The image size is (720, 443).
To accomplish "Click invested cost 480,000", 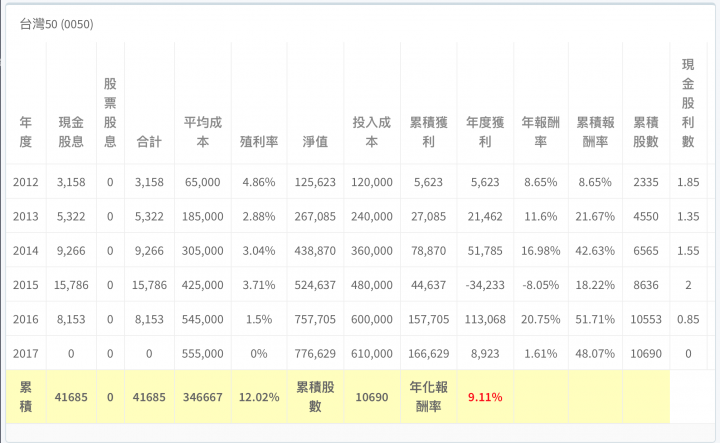I will (372, 285).
